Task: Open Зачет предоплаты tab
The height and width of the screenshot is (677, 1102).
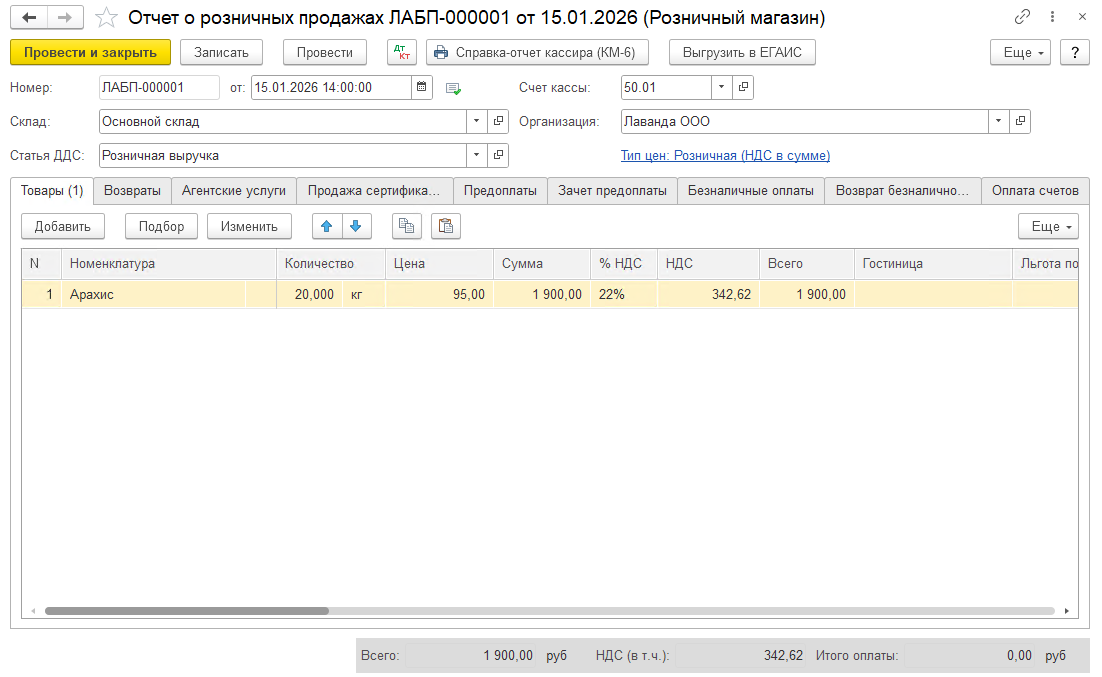Action: (612, 191)
